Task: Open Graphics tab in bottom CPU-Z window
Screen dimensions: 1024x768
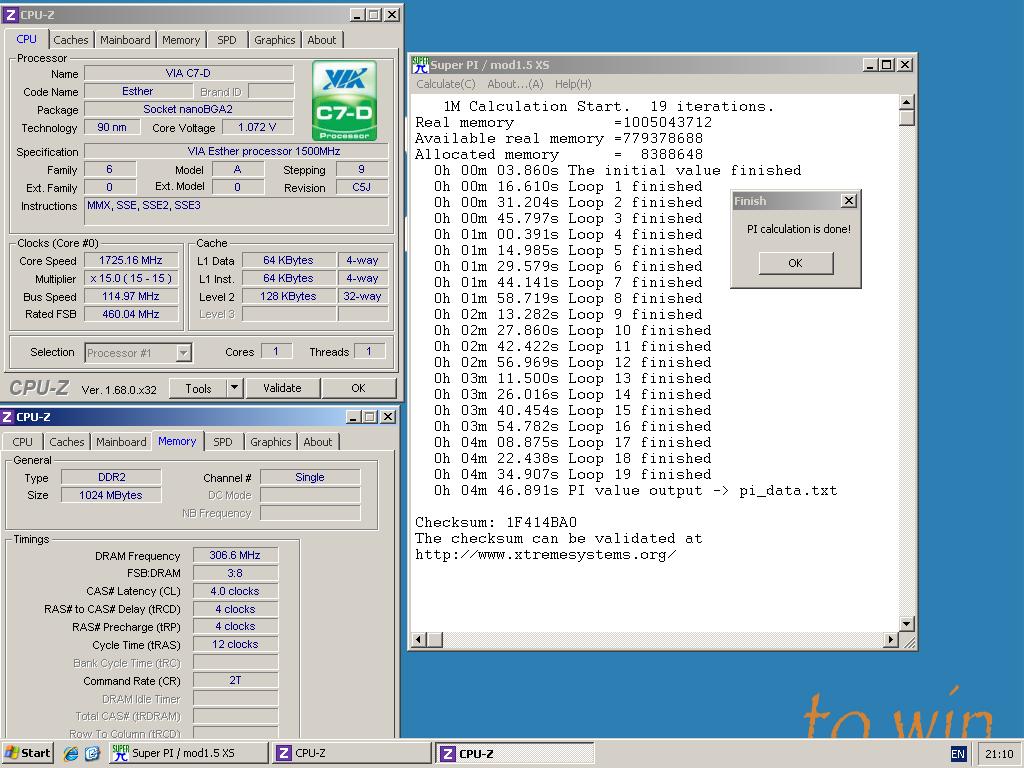Action: pos(270,442)
